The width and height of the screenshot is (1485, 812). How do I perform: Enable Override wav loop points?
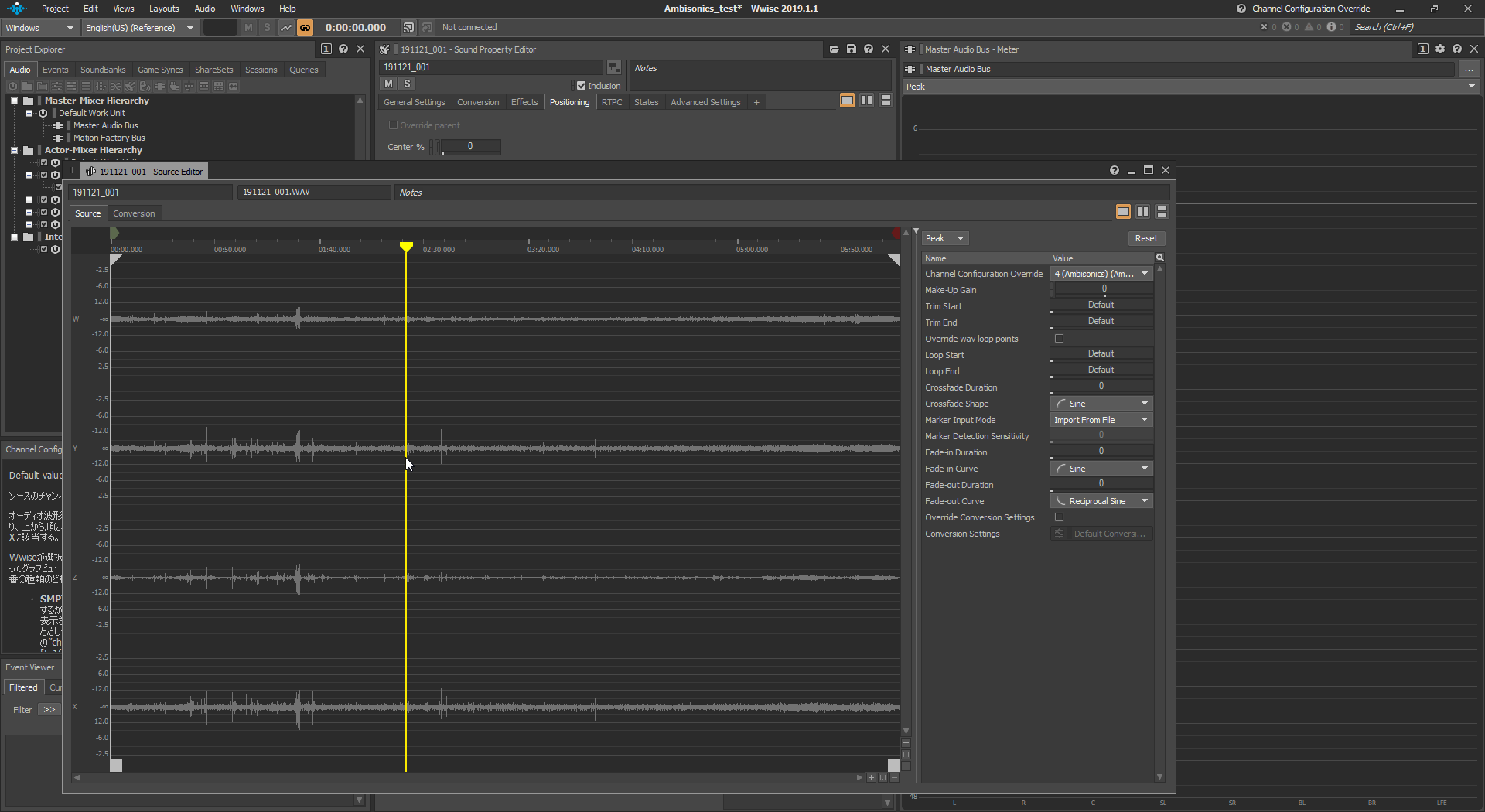(1060, 339)
